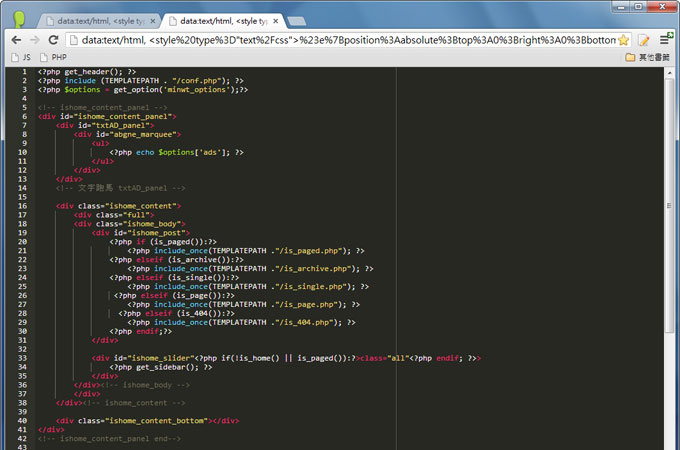
Task: Open the pencil extension icon
Action: point(644,40)
